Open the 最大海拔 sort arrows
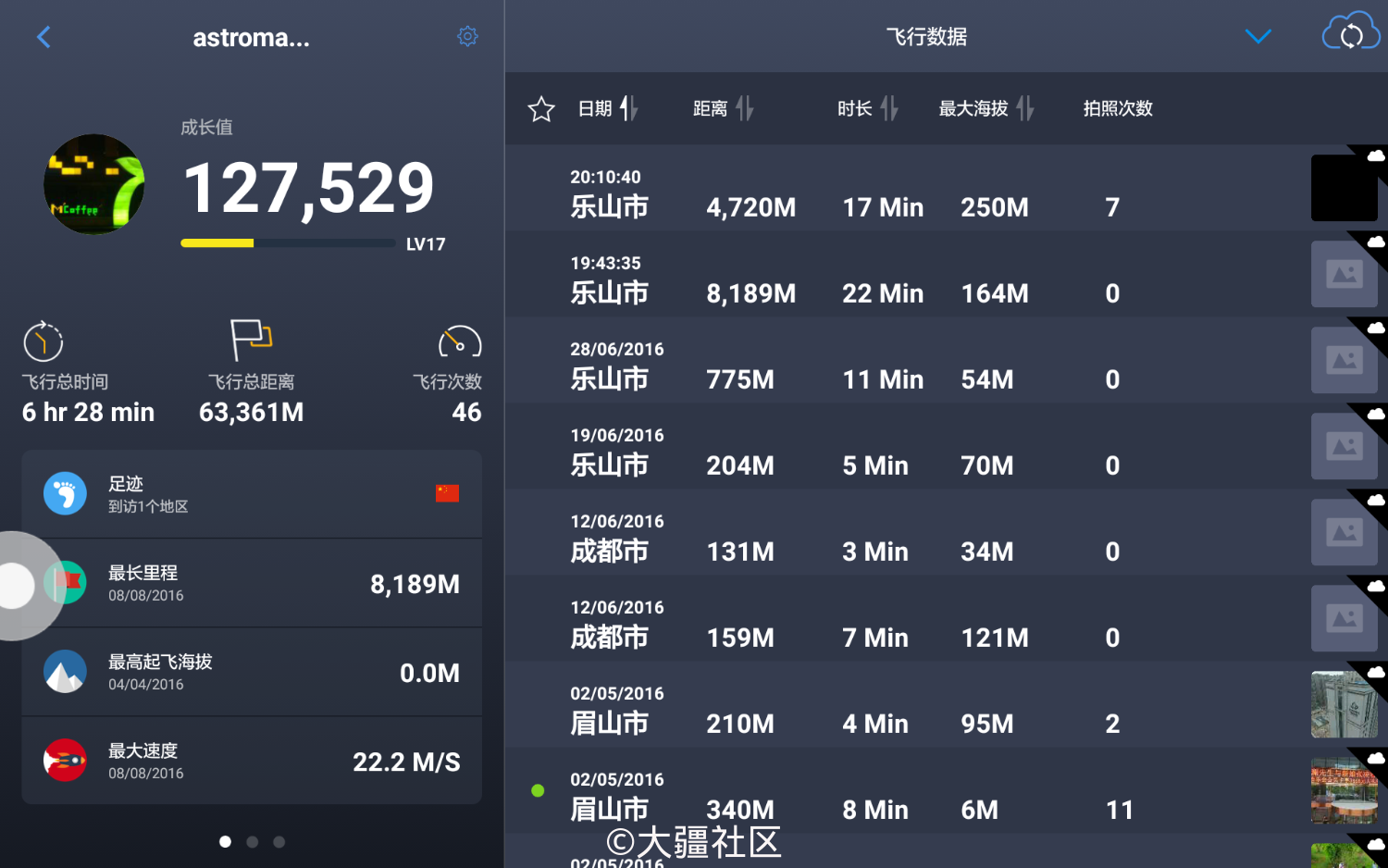The width and height of the screenshot is (1388, 868). (x=1023, y=108)
